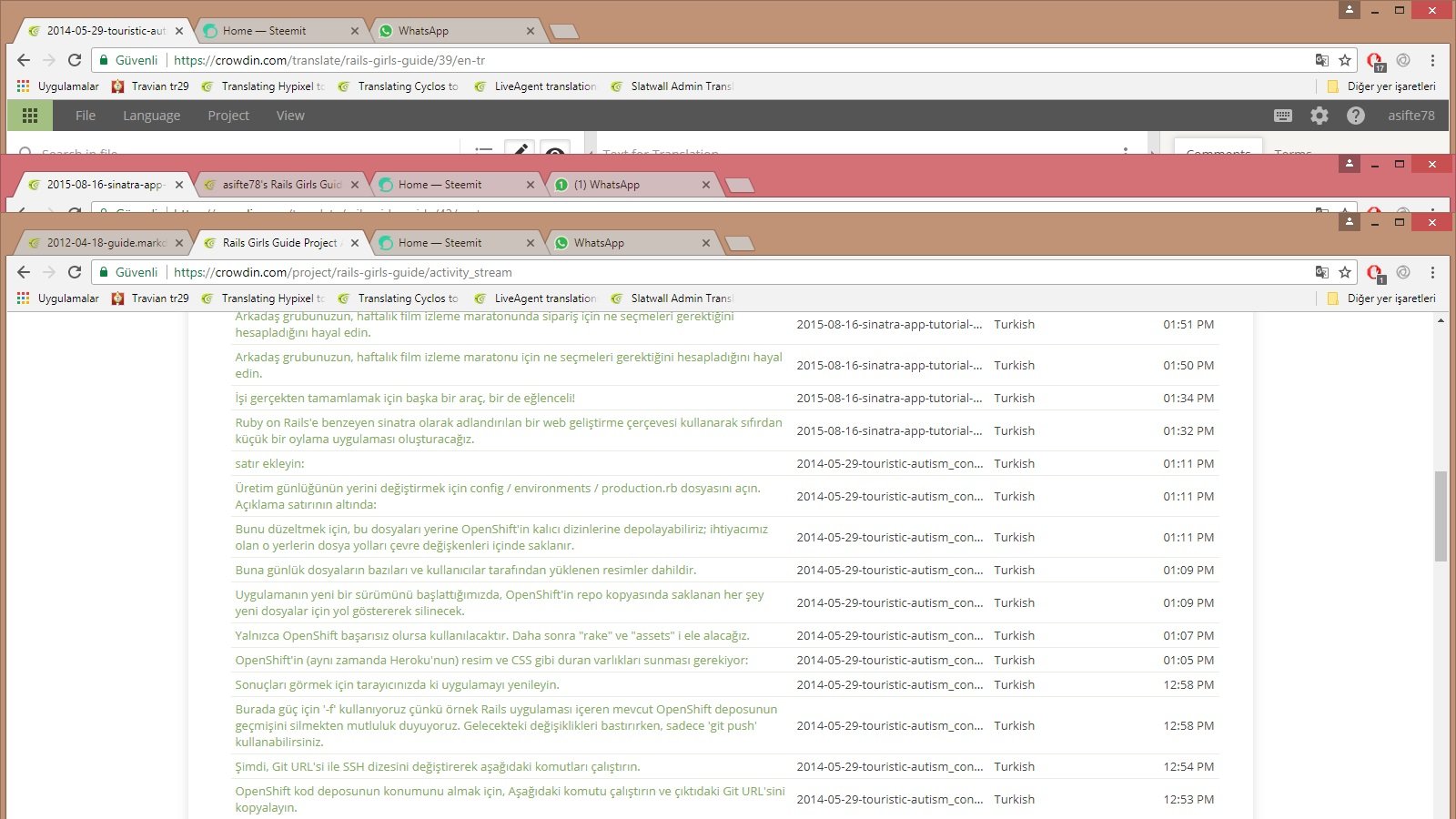
Task: Open settings gear icon in Crowdin header
Action: (x=1319, y=116)
